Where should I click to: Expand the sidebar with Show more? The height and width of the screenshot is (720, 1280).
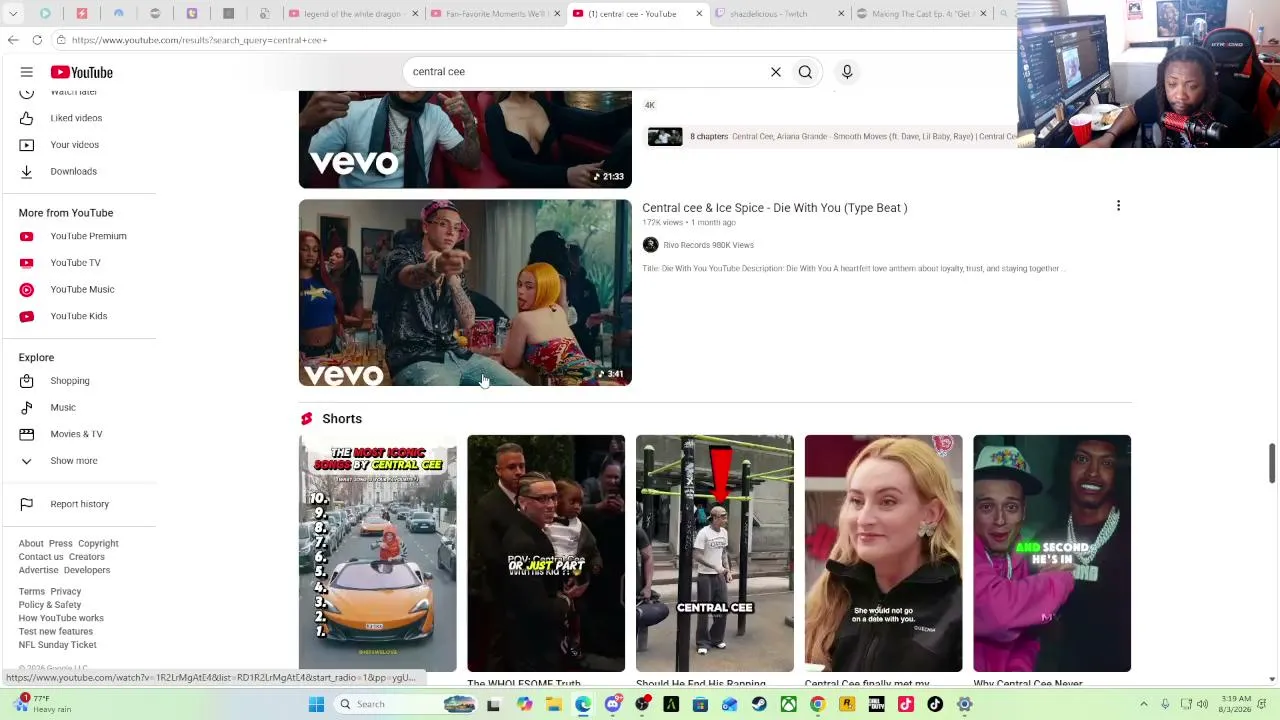point(74,461)
